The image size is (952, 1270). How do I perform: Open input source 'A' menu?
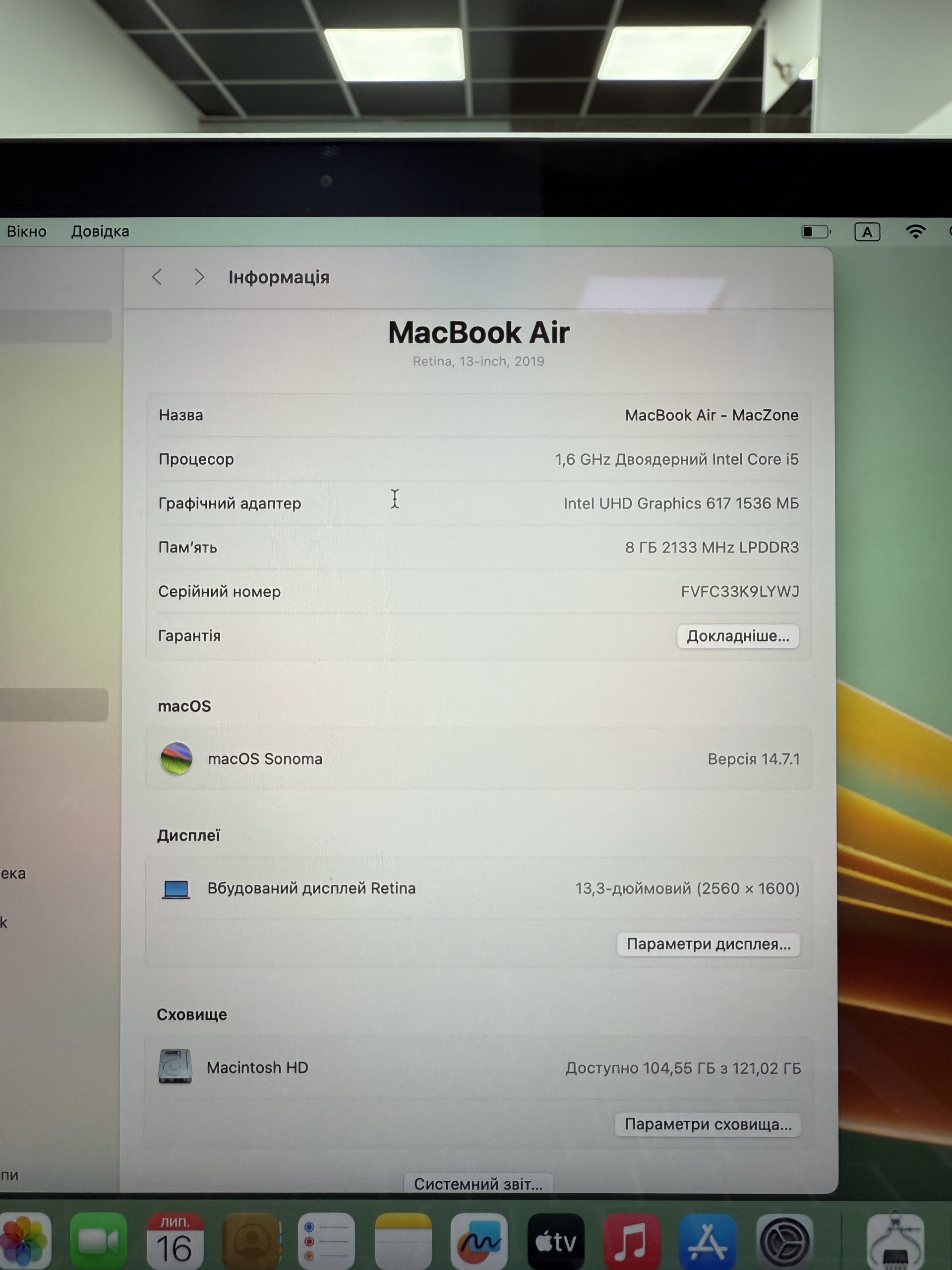pos(867,232)
